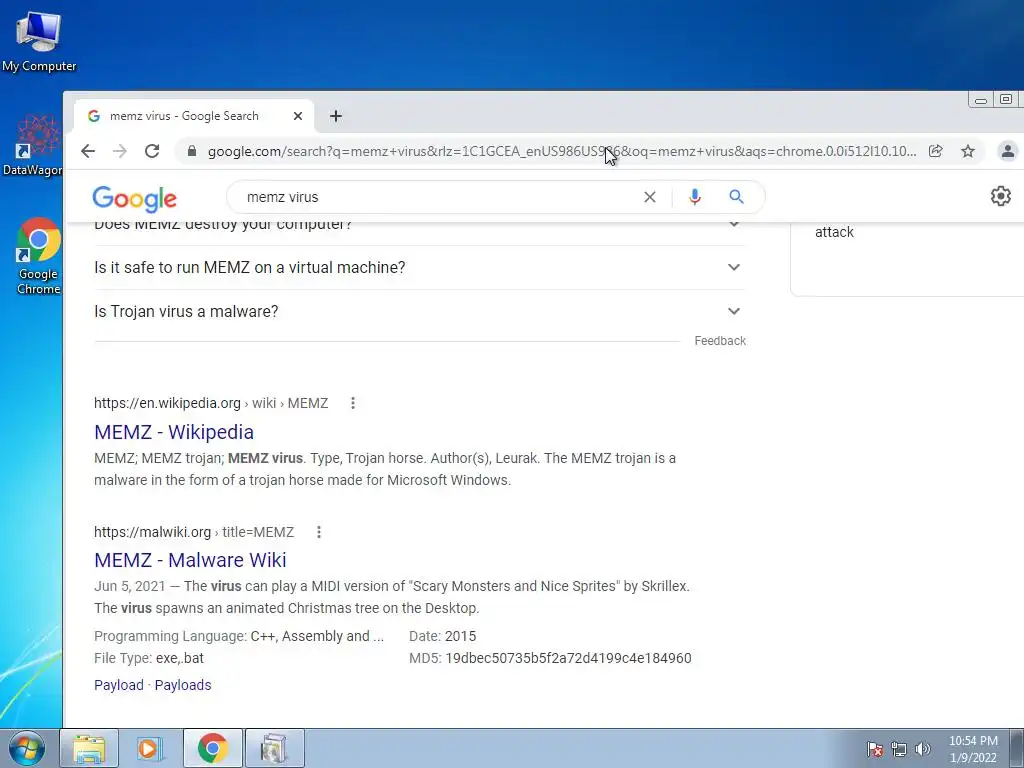This screenshot has height=768, width=1024.
Task: Open a new tab with plus button
Action: (336, 116)
